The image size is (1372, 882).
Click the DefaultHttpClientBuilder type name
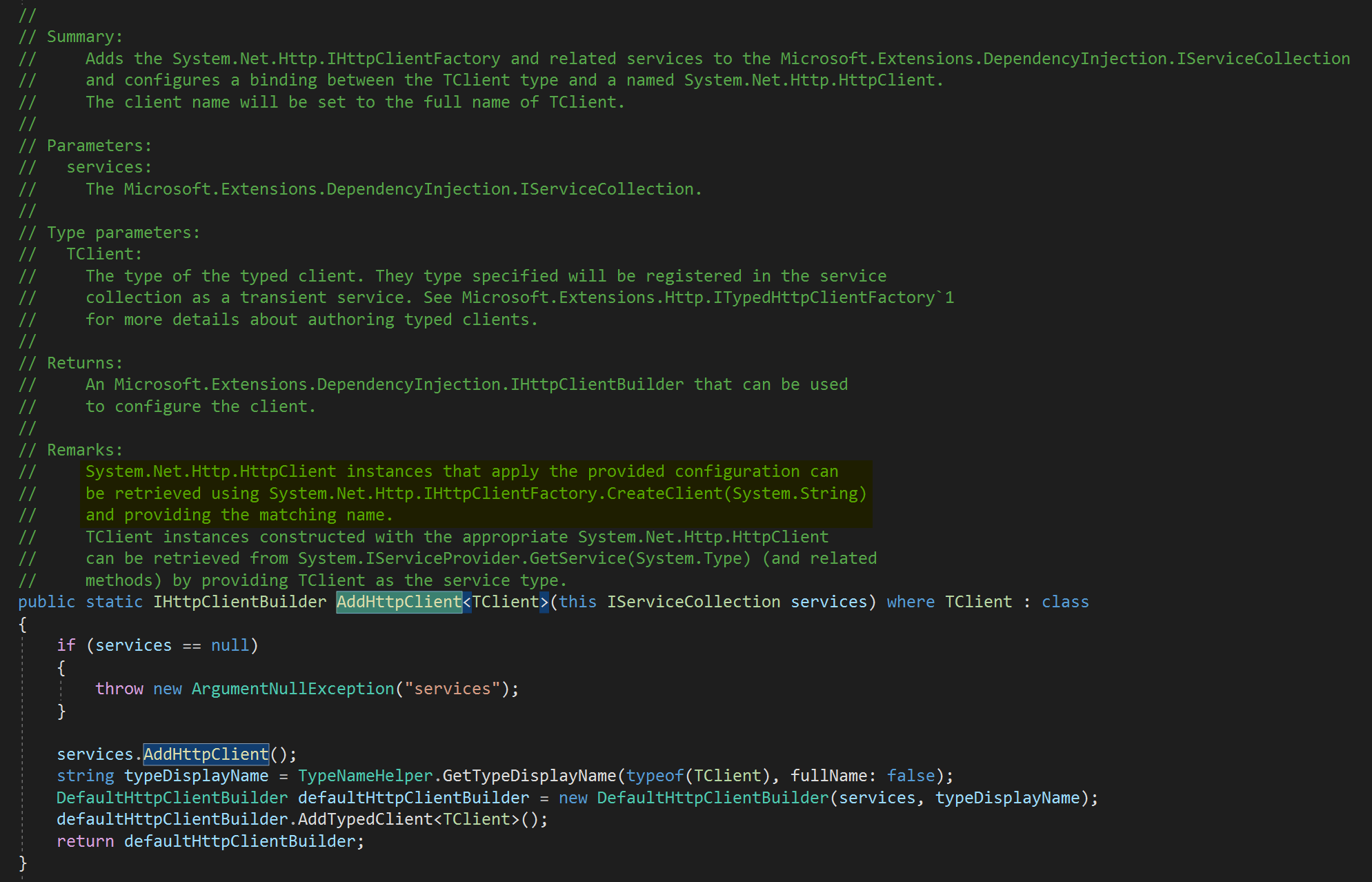pos(171,797)
